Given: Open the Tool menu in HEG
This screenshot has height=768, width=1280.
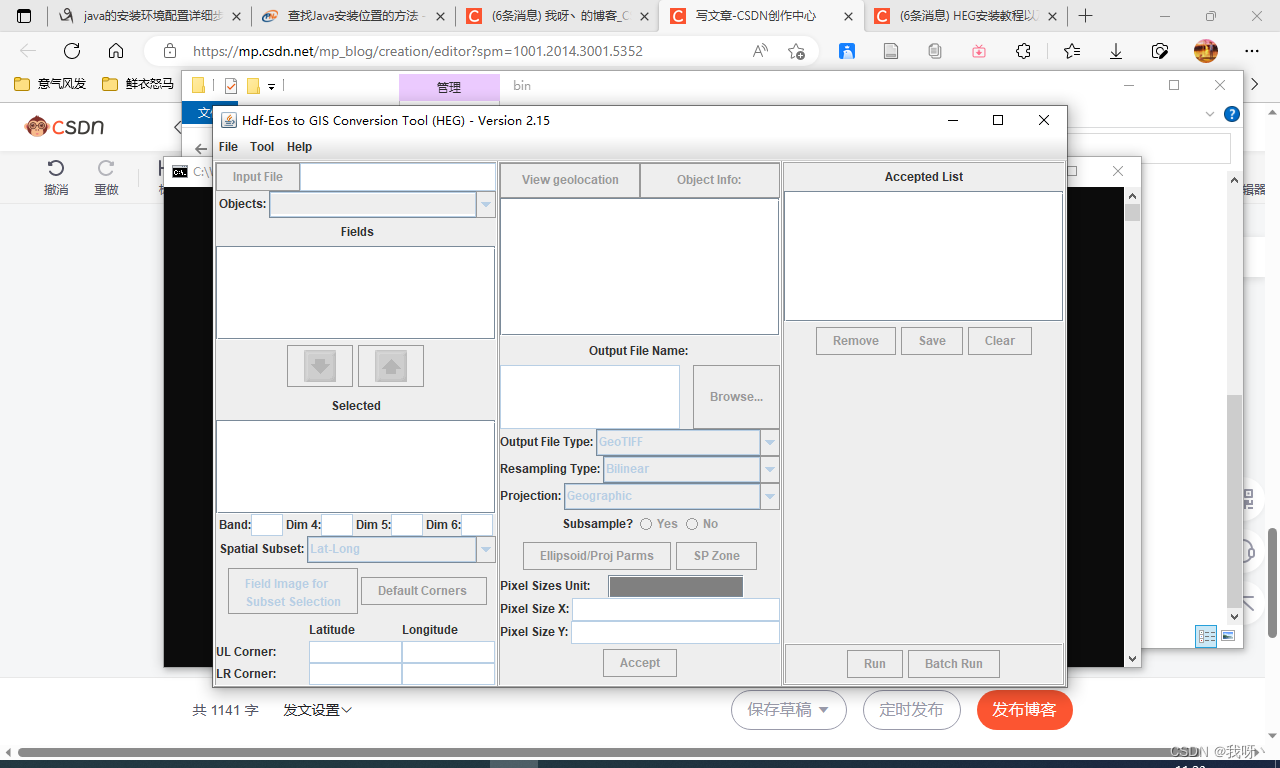Looking at the screenshot, I should tap(261, 146).
